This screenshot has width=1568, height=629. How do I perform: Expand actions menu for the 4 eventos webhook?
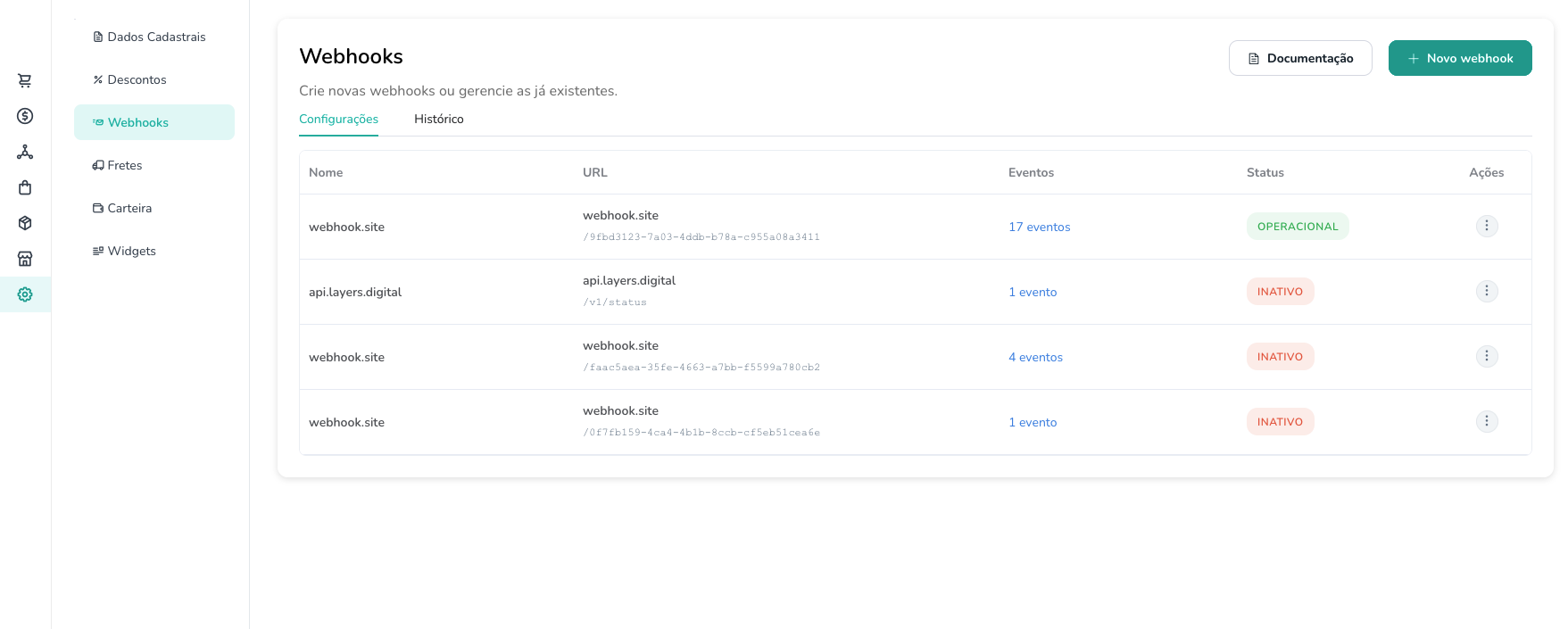point(1486,356)
